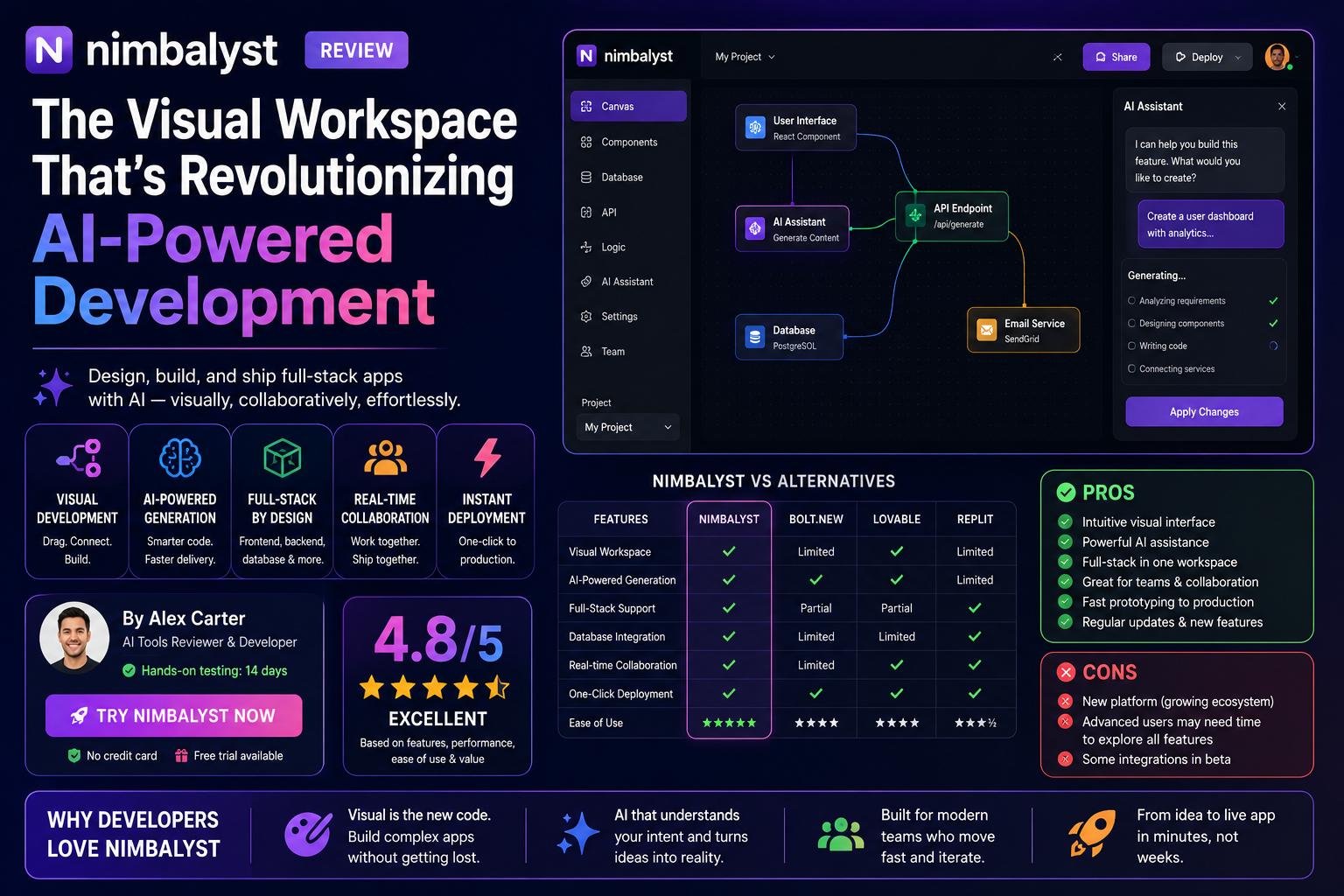Close the AI Assistant panel
The width and height of the screenshot is (1344, 896).
(1282, 107)
